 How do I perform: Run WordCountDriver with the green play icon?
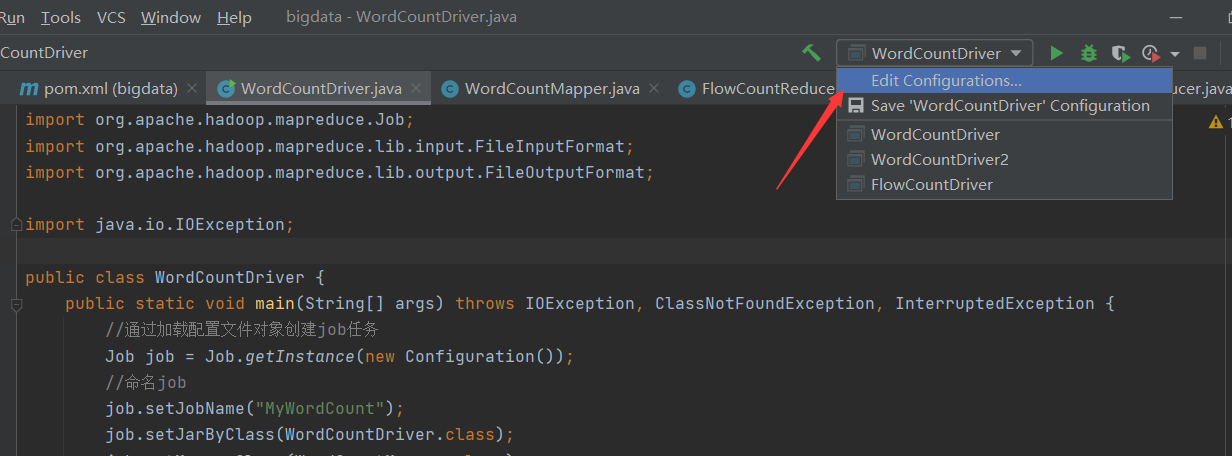point(1056,53)
